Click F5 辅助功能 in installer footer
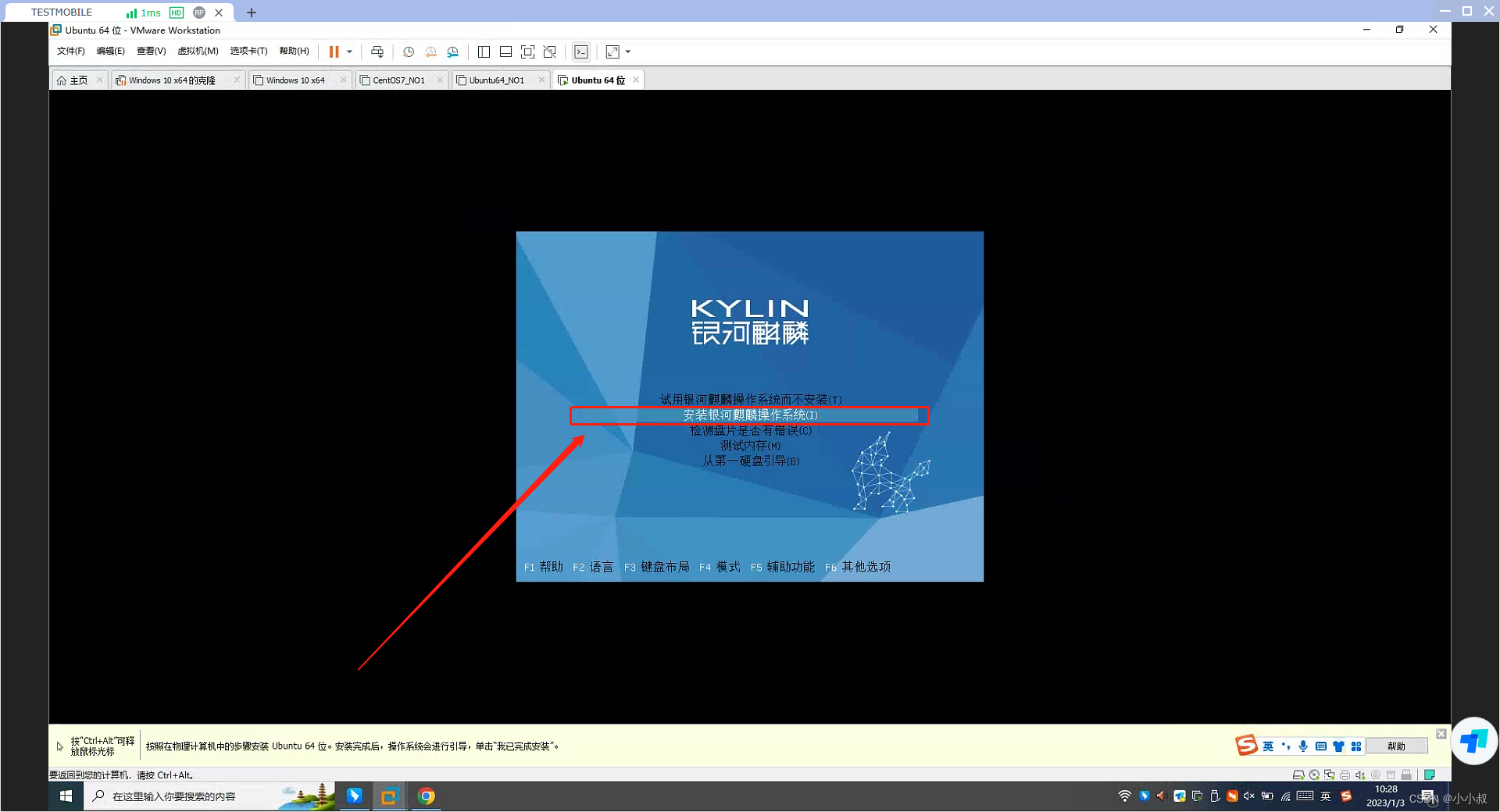The height and width of the screenshot is (812, 1500). [782, 567]
